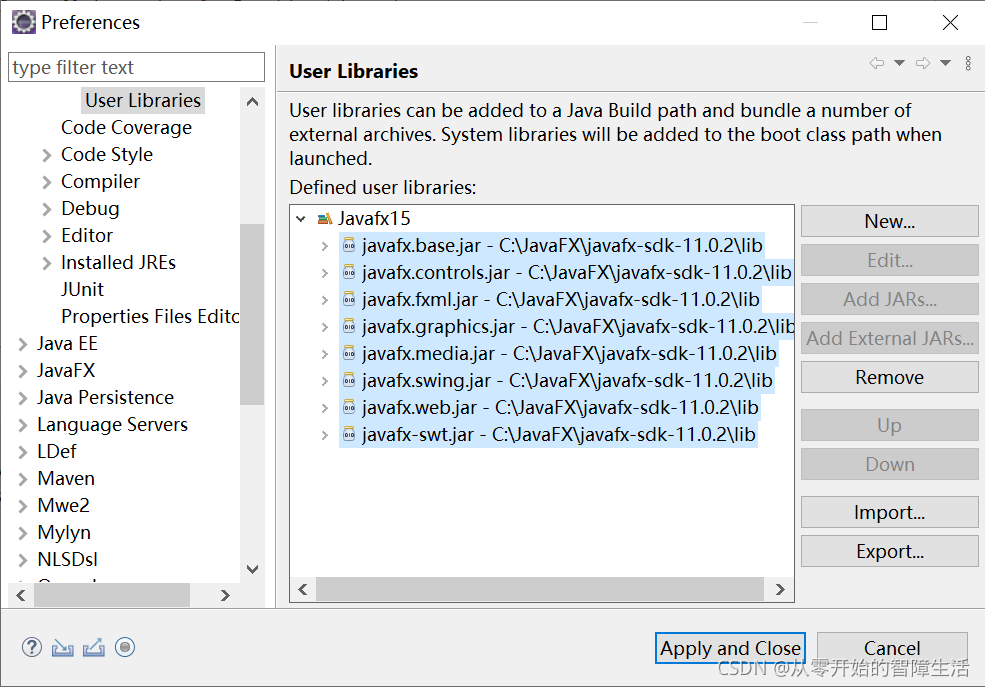985x687 pixels.
Task: Click the Down button
Action: 890,464
